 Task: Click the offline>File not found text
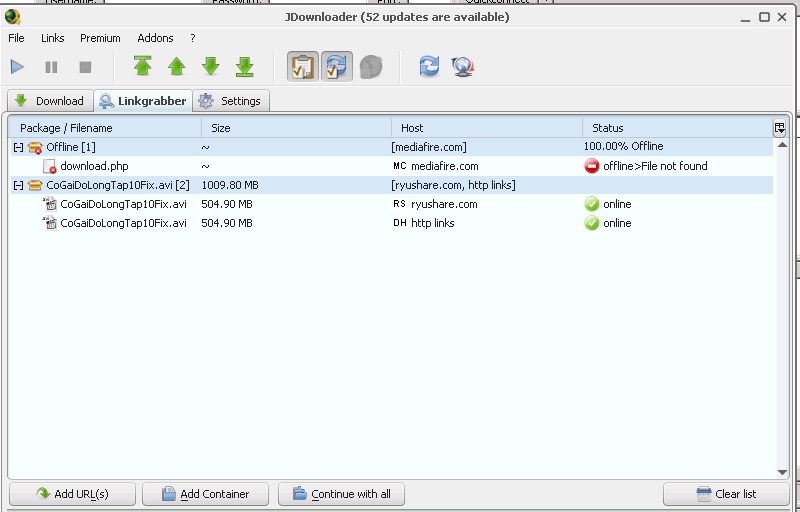coord(655,166)
